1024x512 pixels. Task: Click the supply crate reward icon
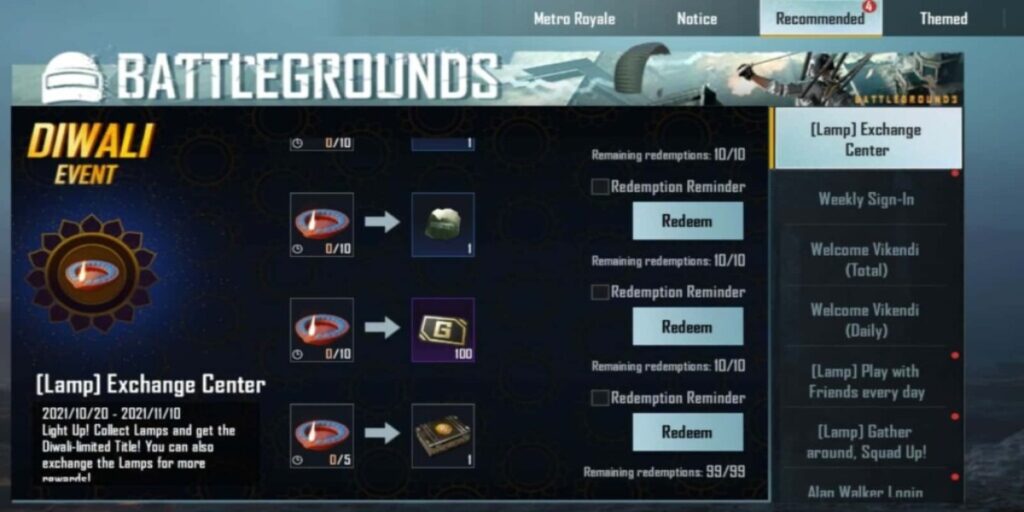pos(443,436)
